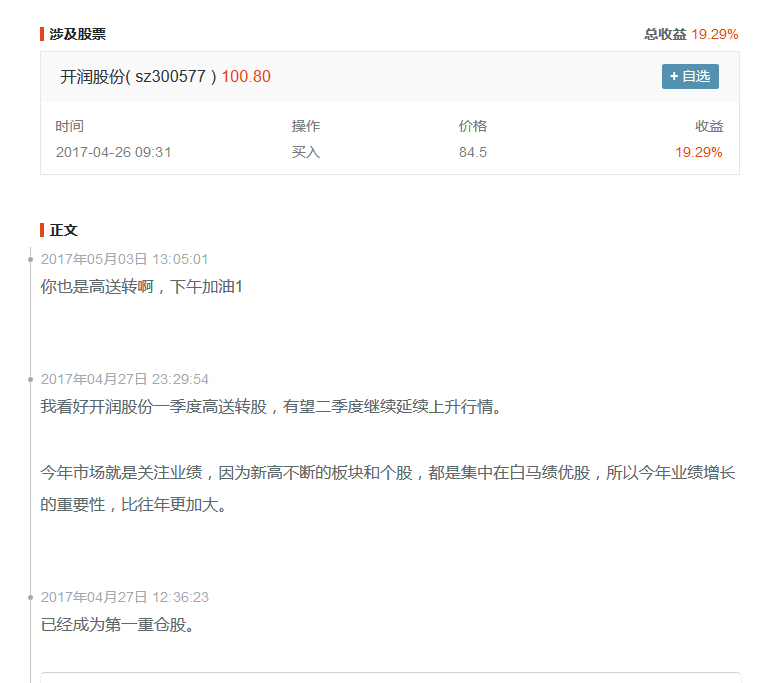
Task: Click the 买入 operation cell
Action: (306, 152)
